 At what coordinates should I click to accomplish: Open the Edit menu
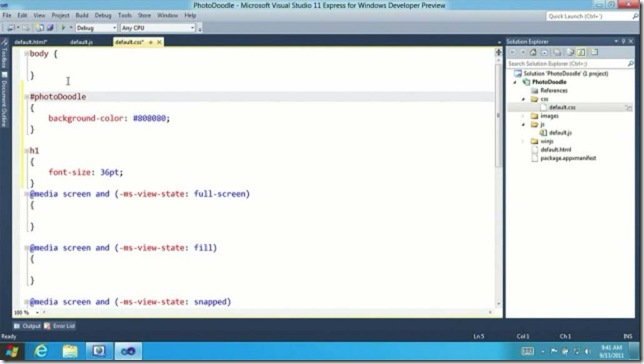click(x=22, y=15)
